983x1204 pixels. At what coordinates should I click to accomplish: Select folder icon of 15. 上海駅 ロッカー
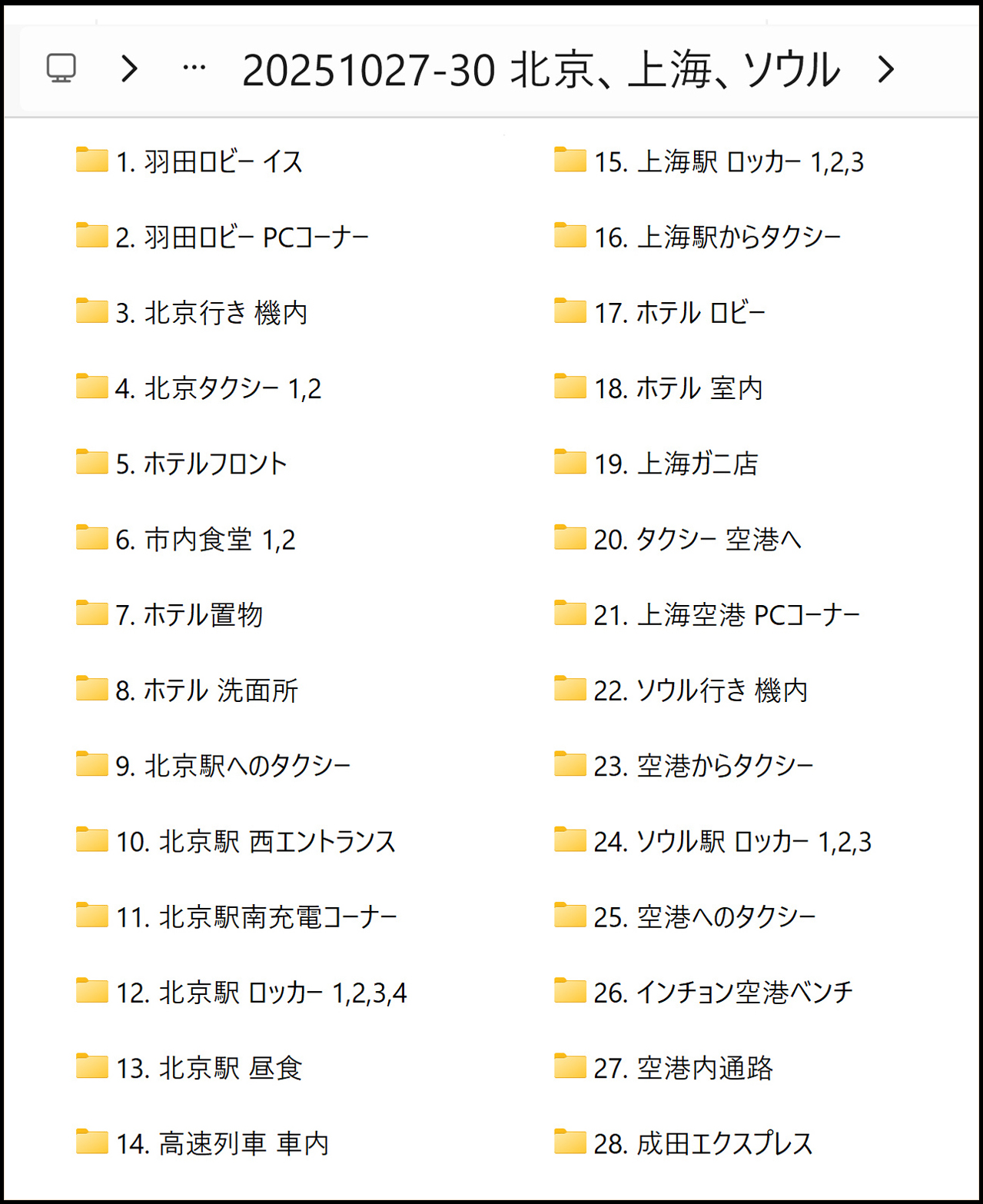tap(570, 160)
